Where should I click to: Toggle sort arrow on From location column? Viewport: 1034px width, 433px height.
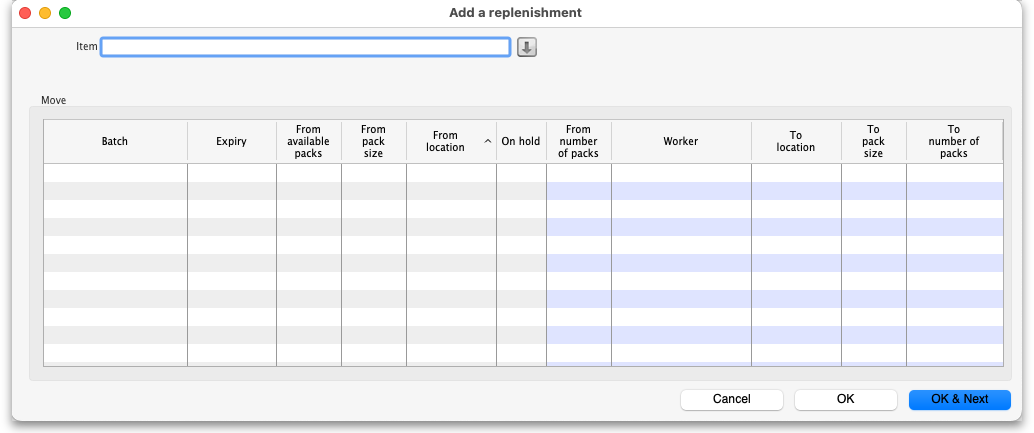487,142
